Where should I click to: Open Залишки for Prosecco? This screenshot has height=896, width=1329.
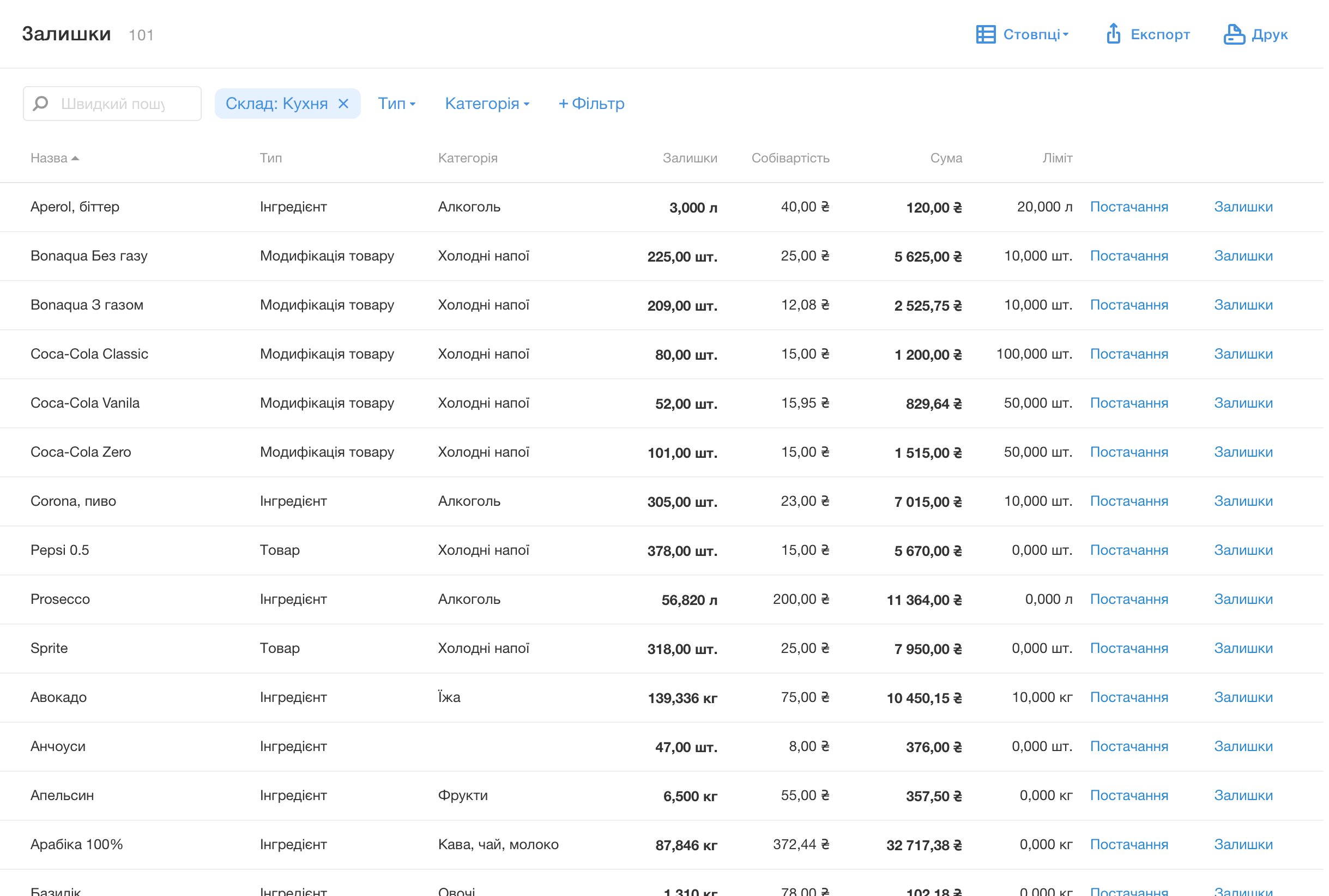pos(1243,600)
